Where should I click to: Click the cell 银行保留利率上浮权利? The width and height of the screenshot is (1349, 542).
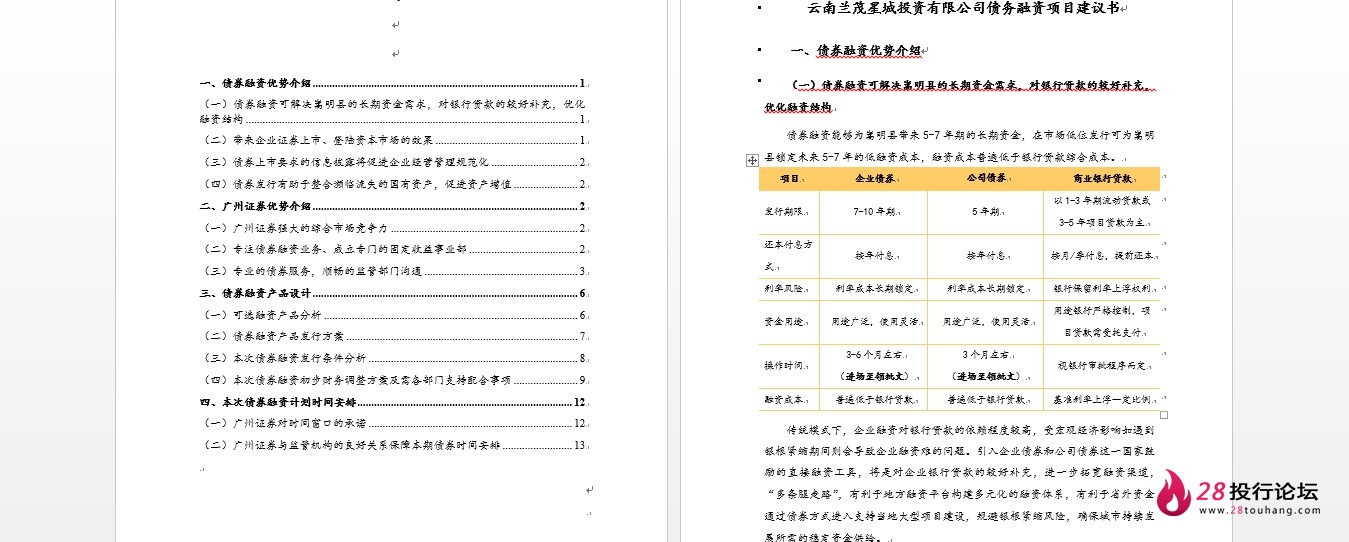(x=1102, y=289)
